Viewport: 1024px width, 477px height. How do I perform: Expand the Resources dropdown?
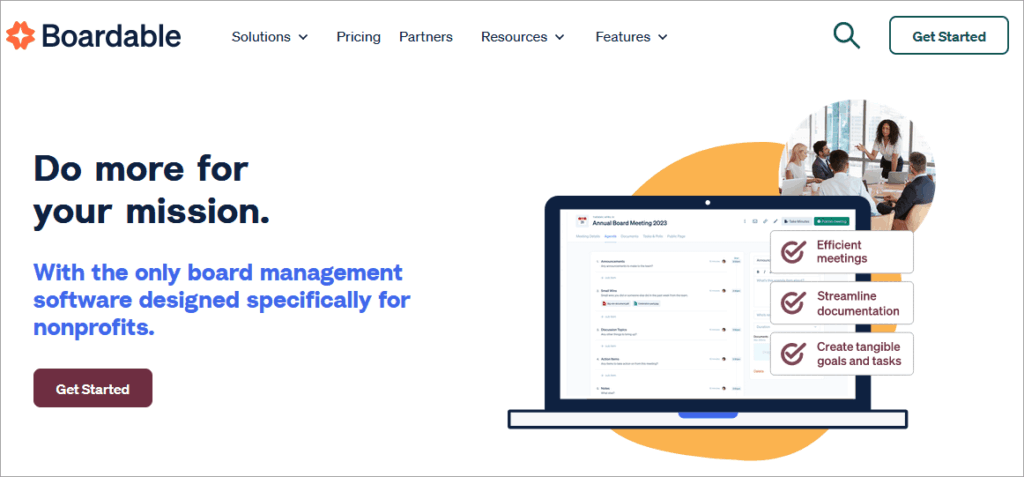tap(522, 37)
